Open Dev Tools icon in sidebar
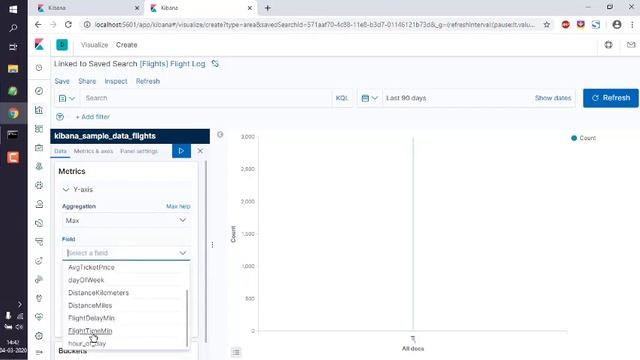The width and height of the screenshot is (640, 360). point(39,298)
